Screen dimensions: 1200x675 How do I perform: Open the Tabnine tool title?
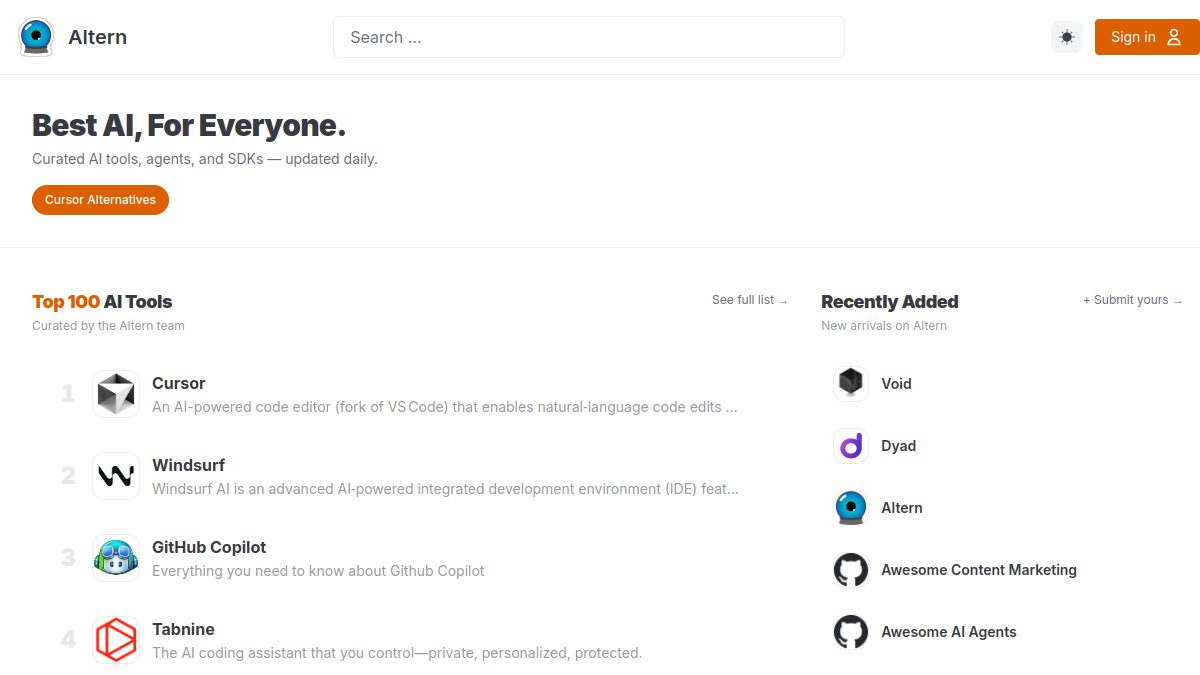point(184,629)
